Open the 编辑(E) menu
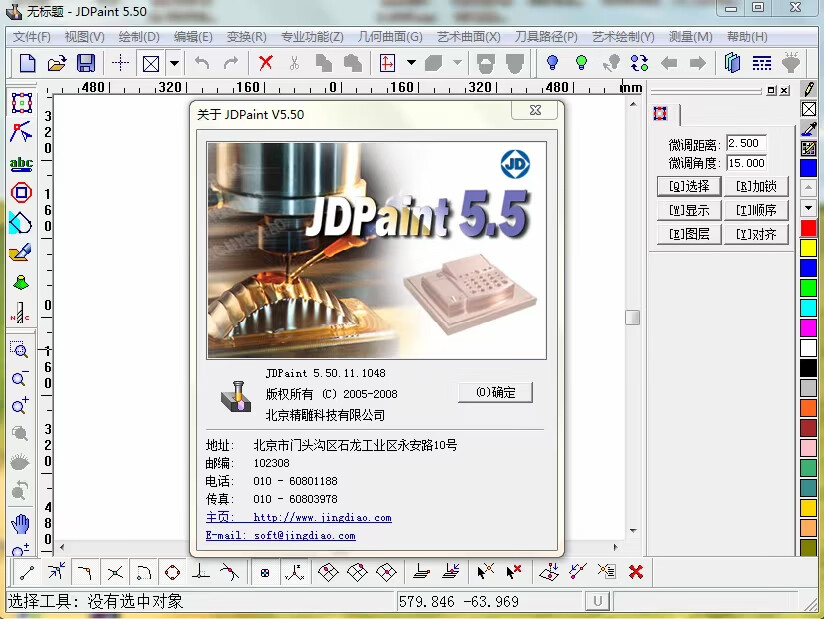This screenshot has height=619, width=824. (x=193, y=37)
